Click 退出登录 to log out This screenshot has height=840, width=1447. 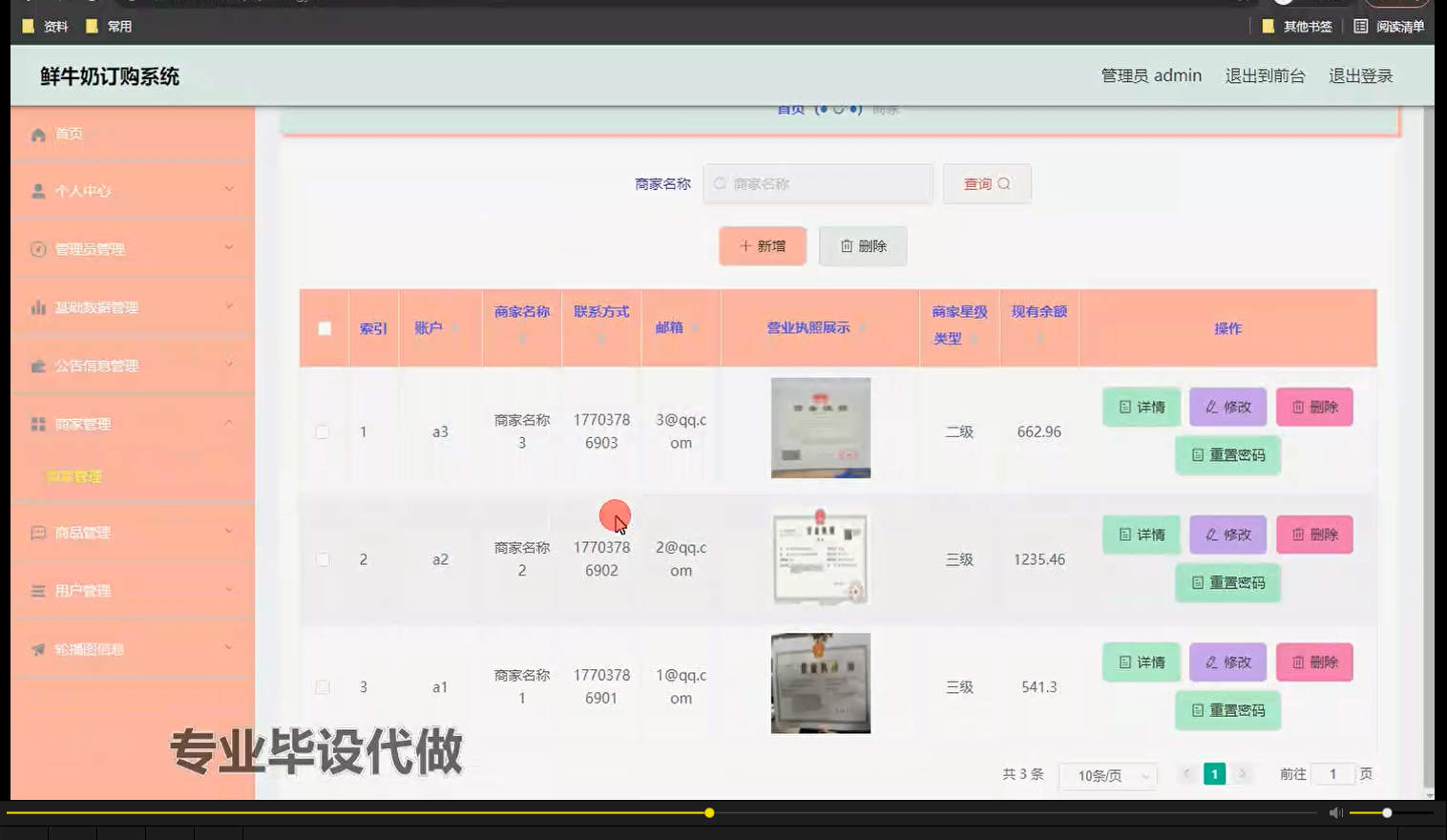(1360, 74)
